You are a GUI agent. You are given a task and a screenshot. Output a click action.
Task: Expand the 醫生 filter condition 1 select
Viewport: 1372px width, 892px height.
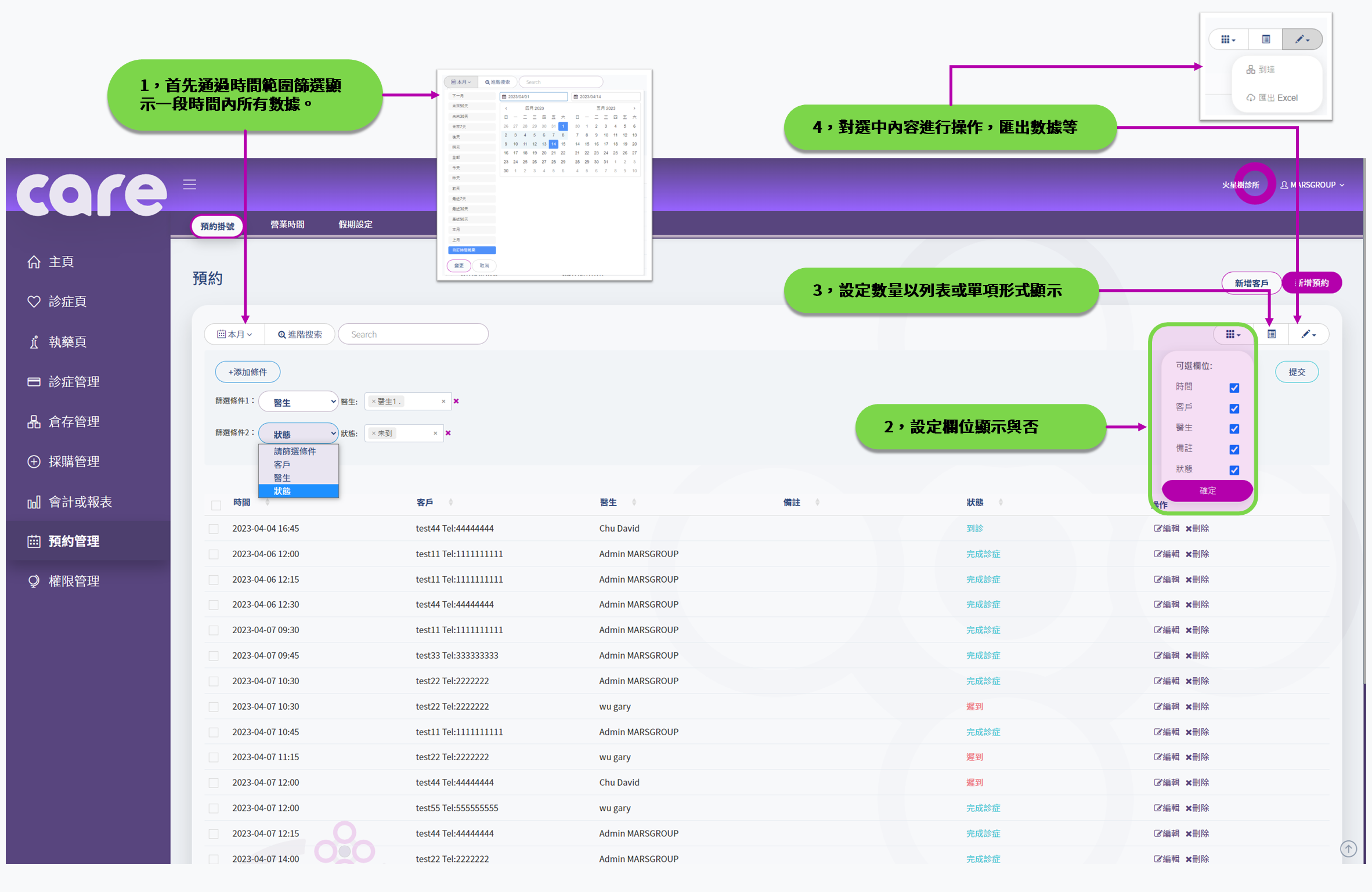298,402
